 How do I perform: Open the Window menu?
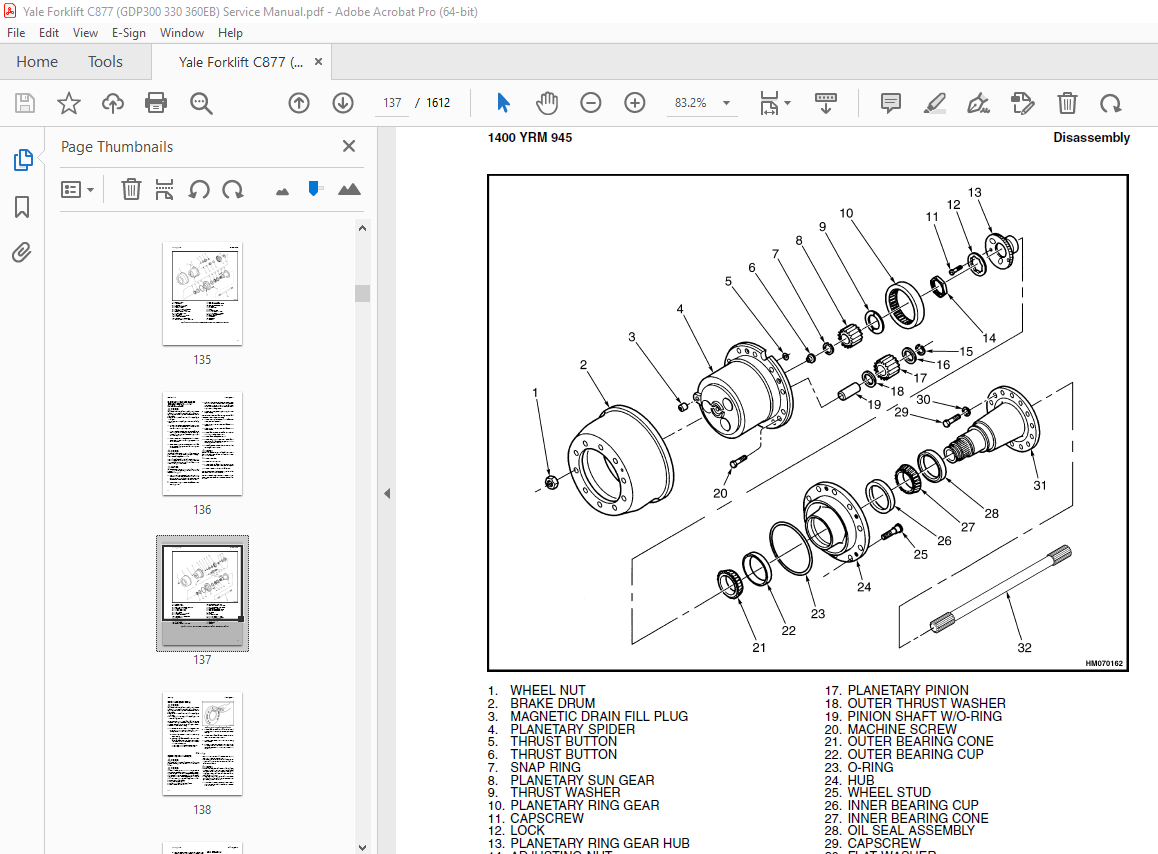(x=182, y=33)
